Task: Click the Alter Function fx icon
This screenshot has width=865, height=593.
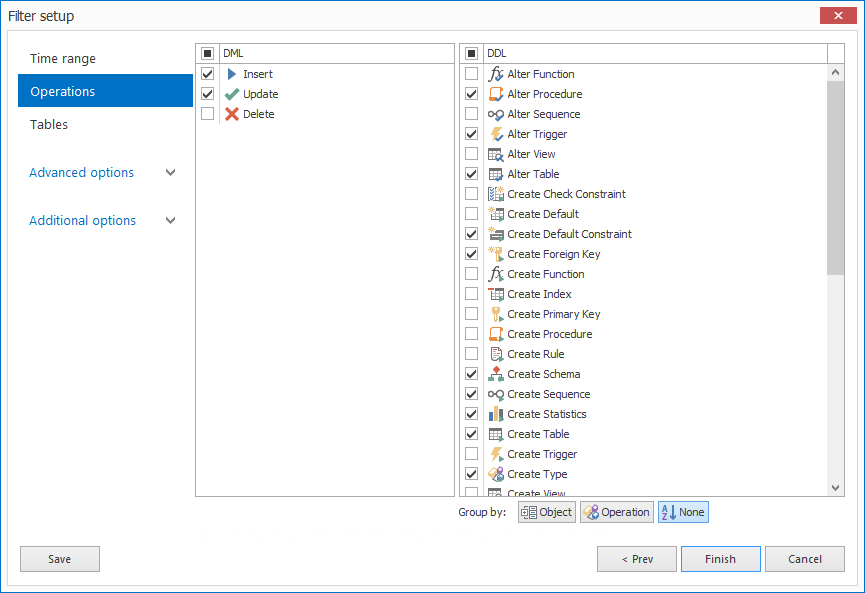Action: click(496, 74)
